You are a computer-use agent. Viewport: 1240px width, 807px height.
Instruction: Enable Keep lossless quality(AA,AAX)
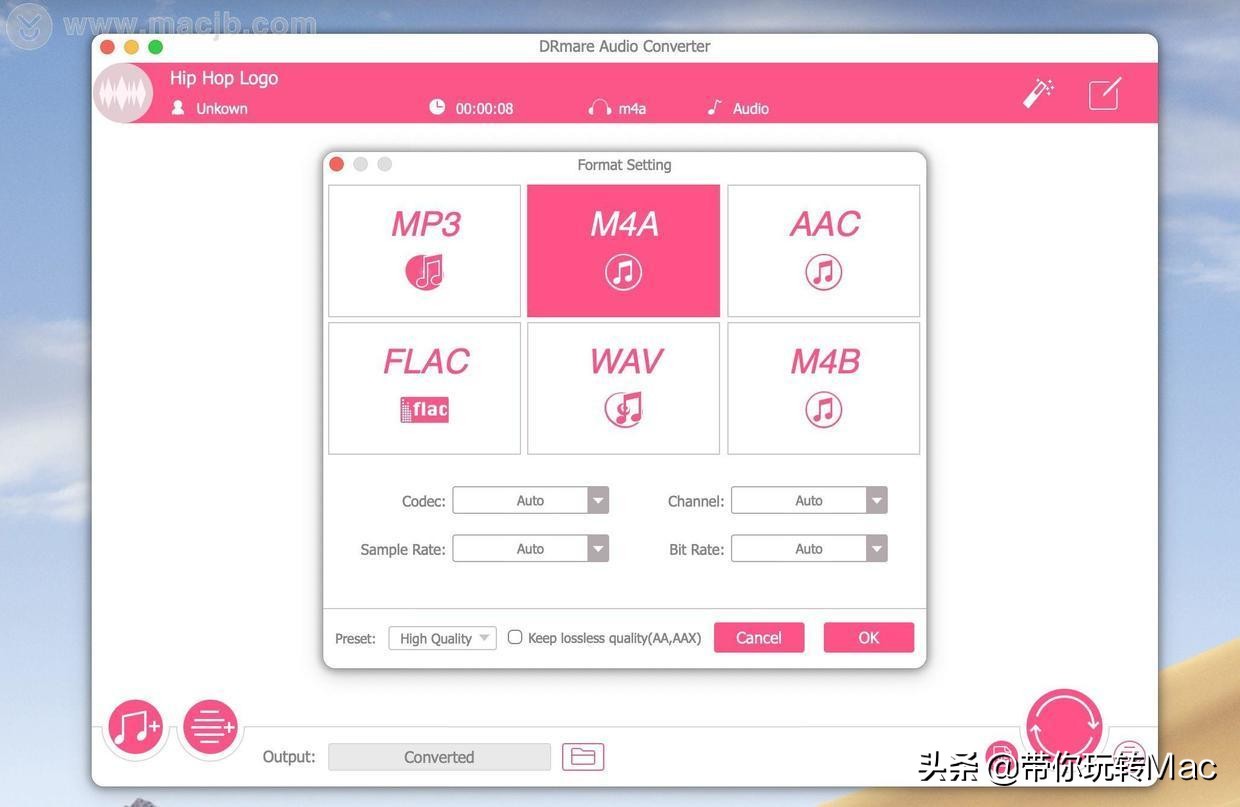(514, 636)
